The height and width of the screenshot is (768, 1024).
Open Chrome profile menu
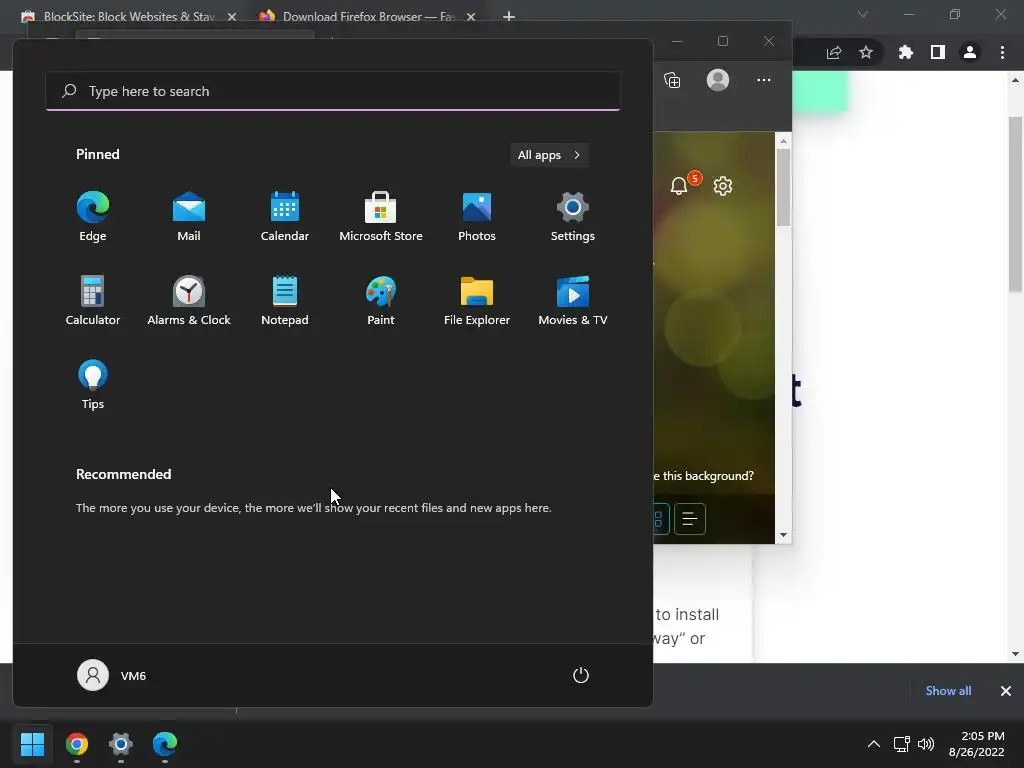click(970, 52)
